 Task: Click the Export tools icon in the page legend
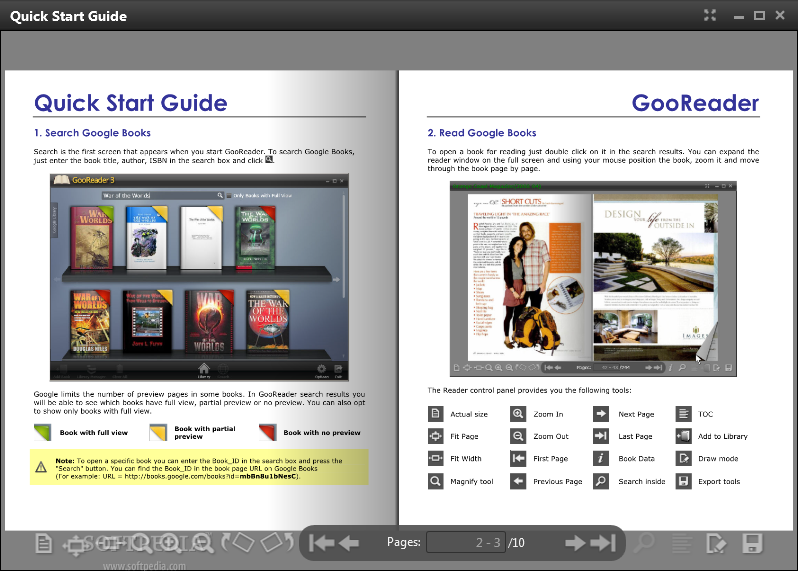click(x=683, y=481)
